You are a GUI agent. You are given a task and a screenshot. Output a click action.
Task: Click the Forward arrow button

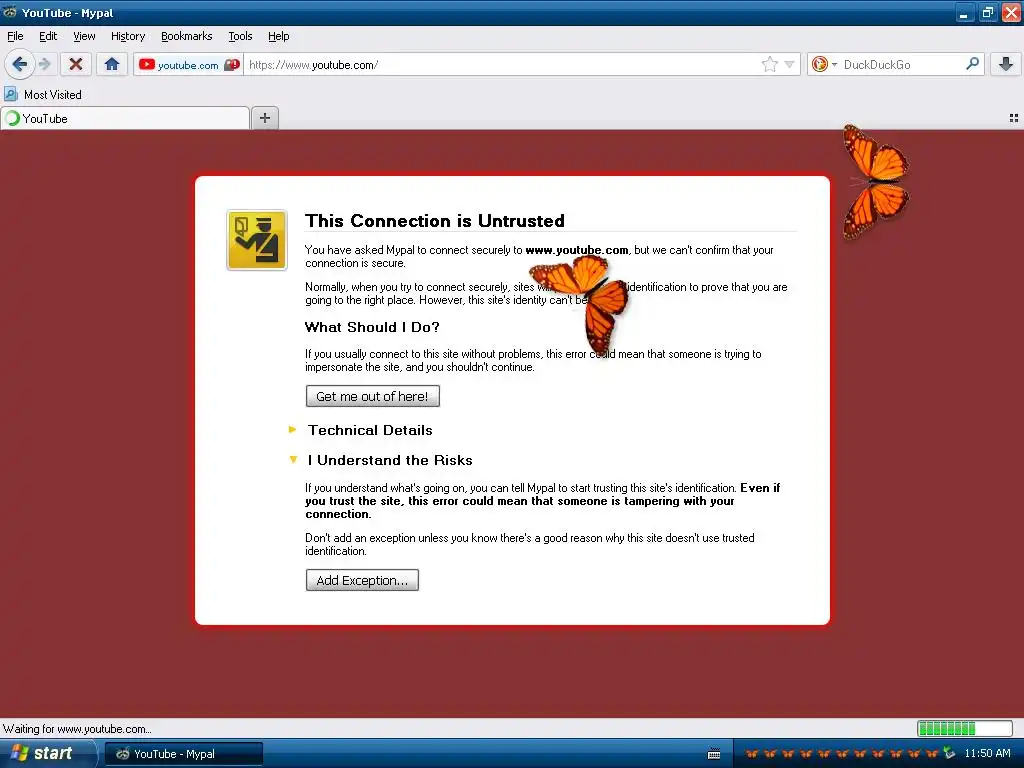pos(44,64)
